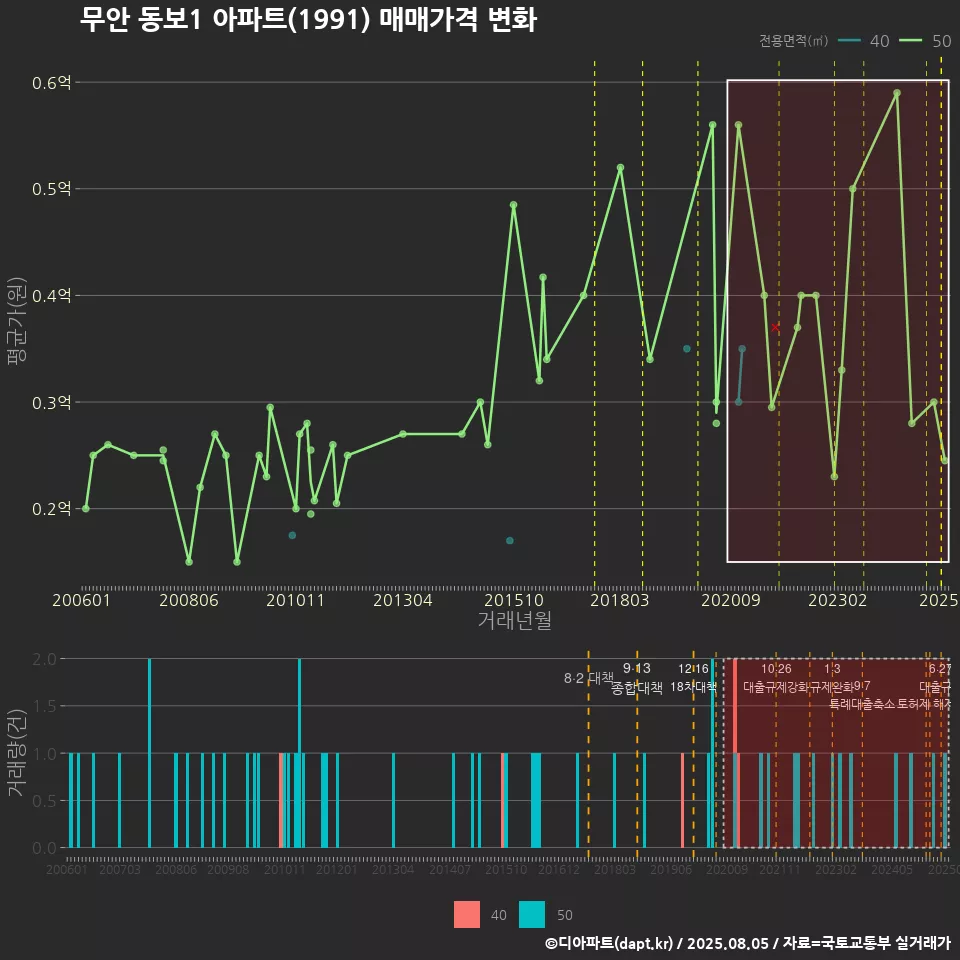Click the 40 line sample in top legend
The height and width of the screenshot is (960, 960).
click(849, 40)
